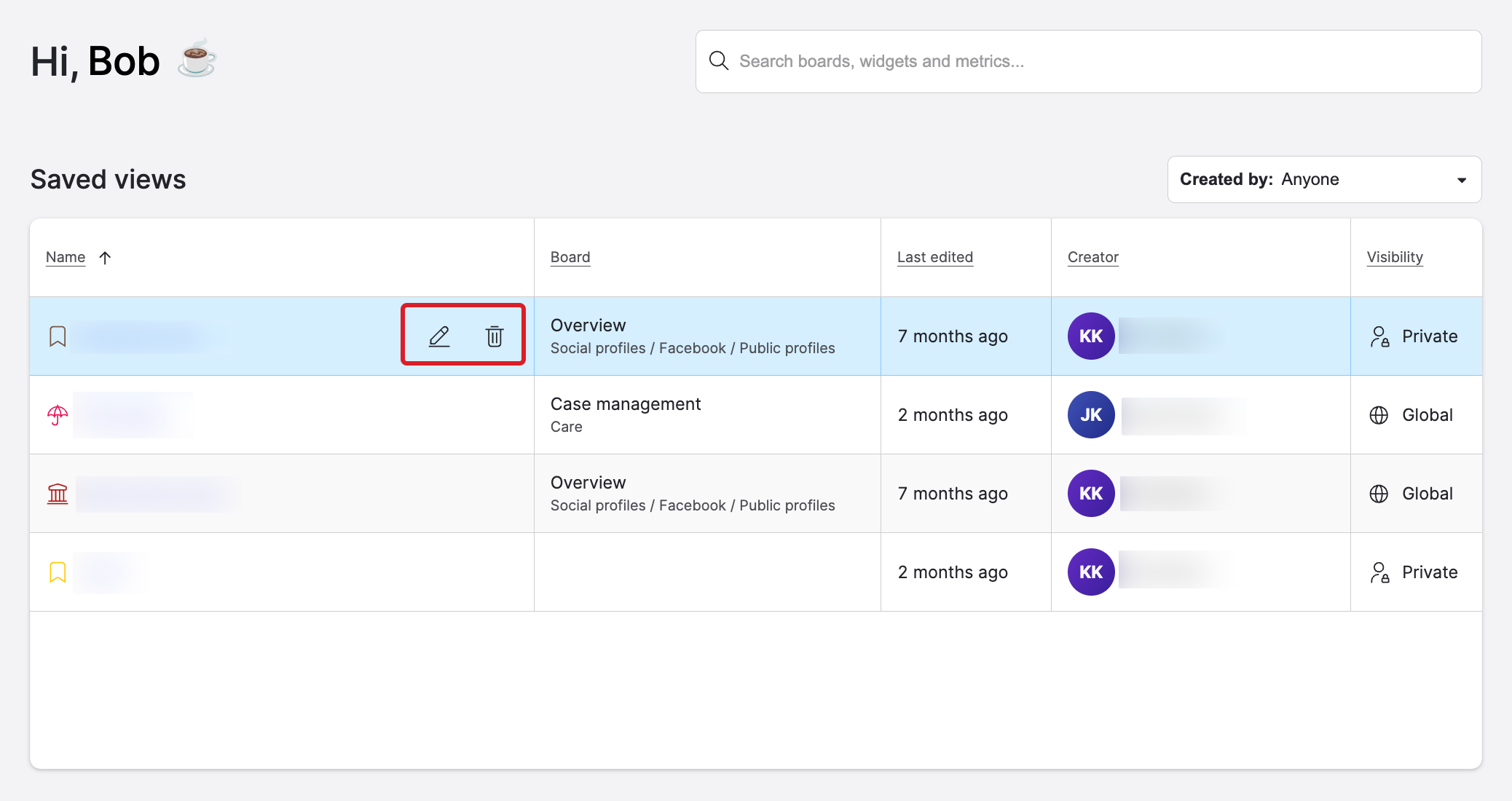Click the JK creator avatar
The height and width of the screenshot is (801, 1512).
1091,415
